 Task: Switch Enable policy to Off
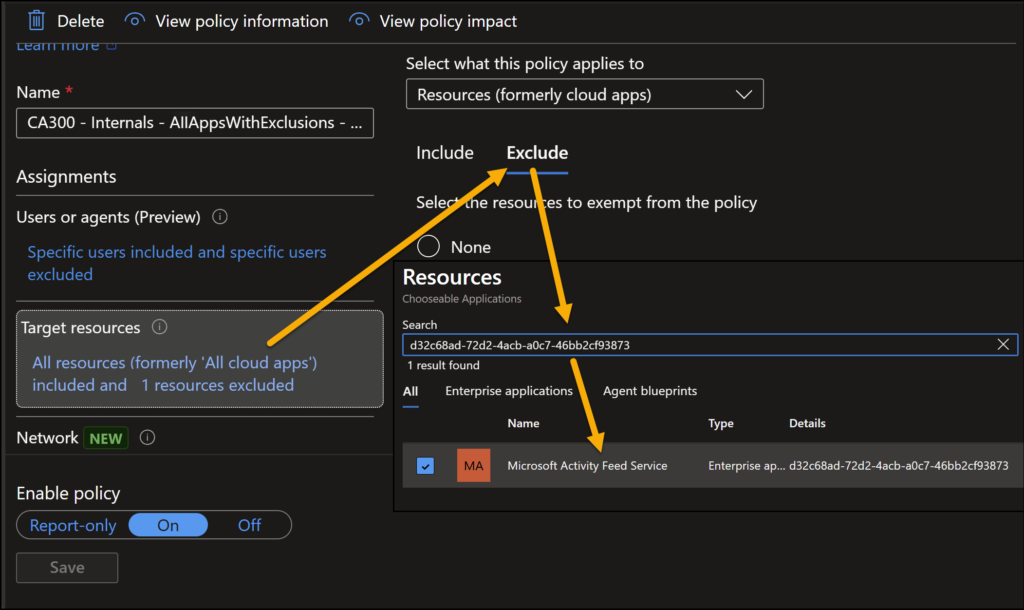click(x=249, y=525)
